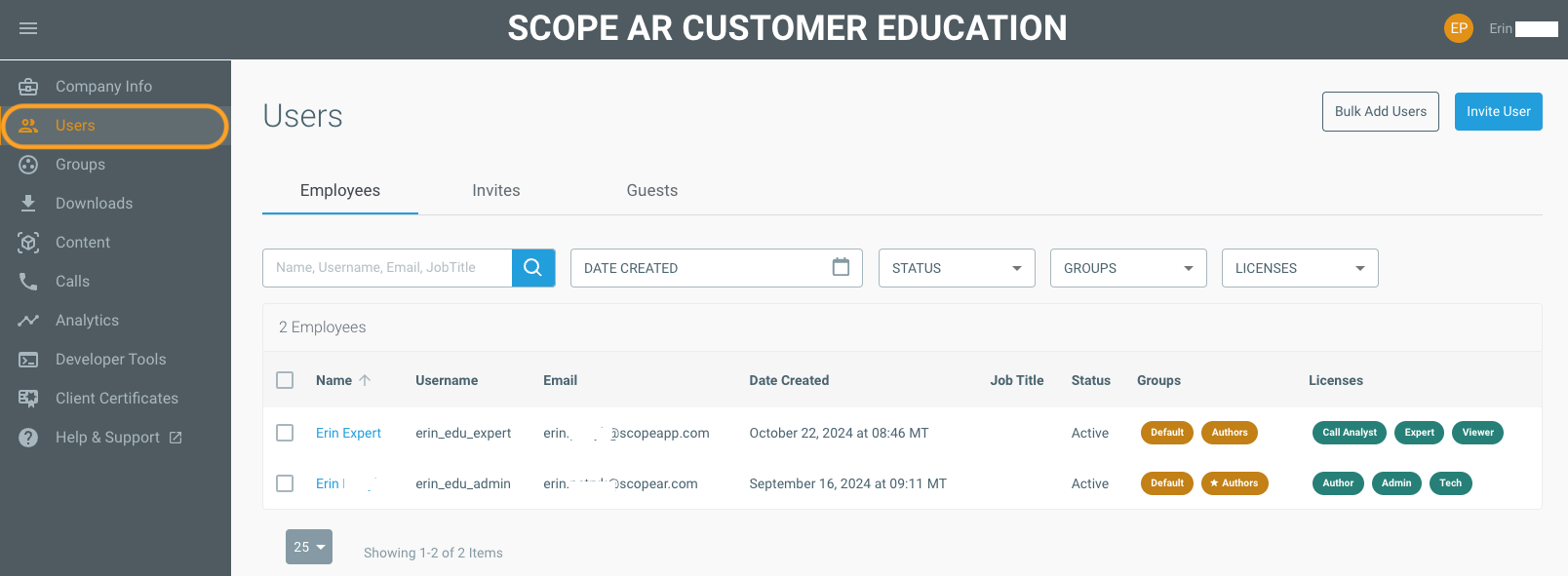This screenshot has width=1568, height=576.
Task: Click the Company Info briefcase icon
Action: (28, 87)
